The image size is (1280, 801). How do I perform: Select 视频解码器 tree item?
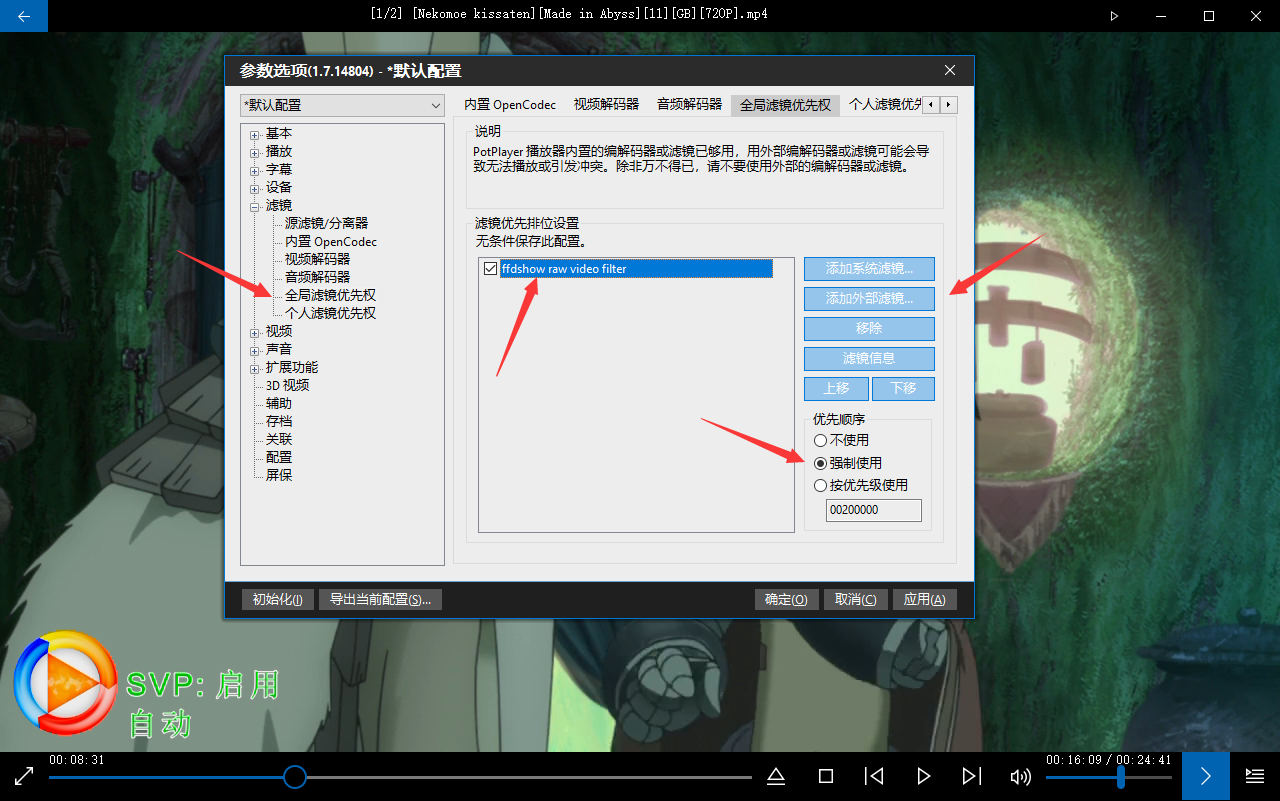click(317, 259)
